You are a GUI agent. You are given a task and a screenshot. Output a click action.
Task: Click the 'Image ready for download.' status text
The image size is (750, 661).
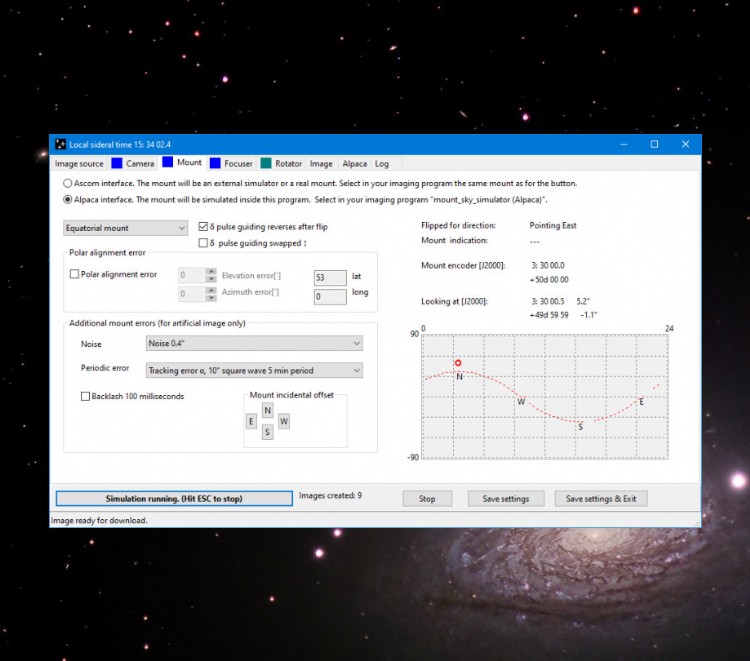[x=99, y=520]
